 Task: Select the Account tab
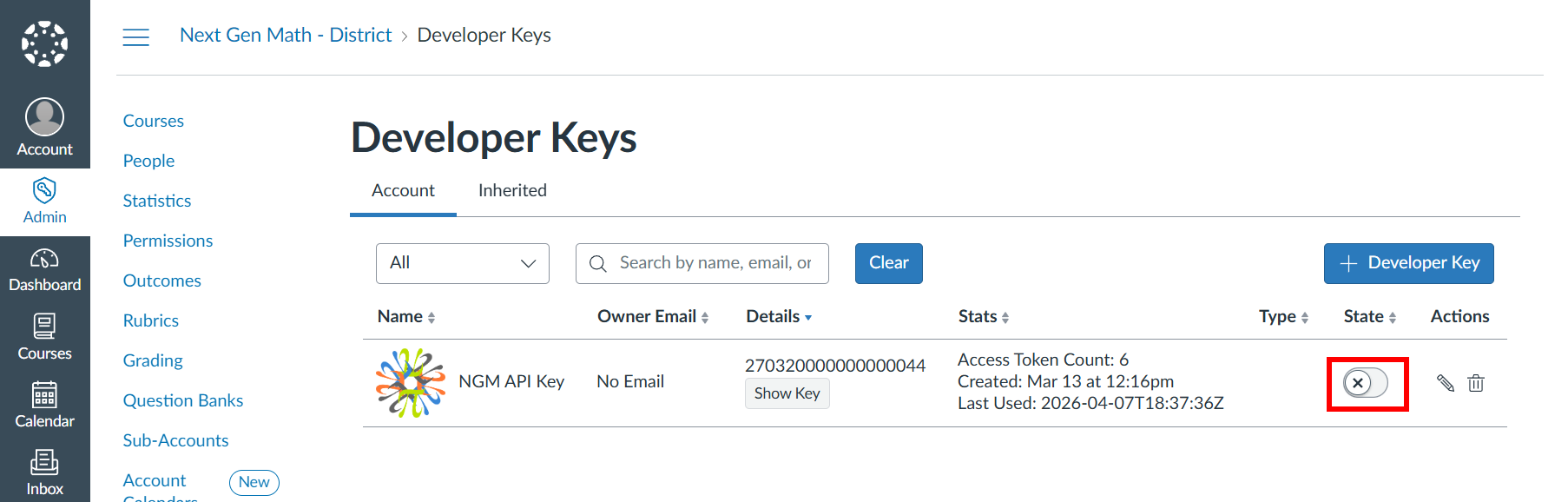point(403,190)
